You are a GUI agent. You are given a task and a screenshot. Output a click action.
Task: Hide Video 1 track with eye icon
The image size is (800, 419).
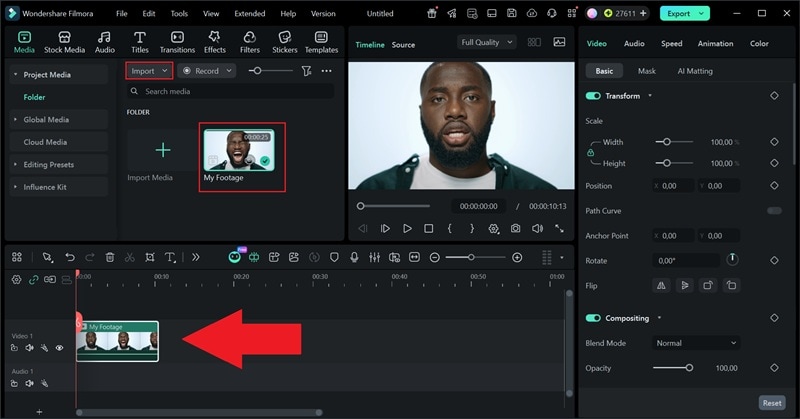[59, 348]
